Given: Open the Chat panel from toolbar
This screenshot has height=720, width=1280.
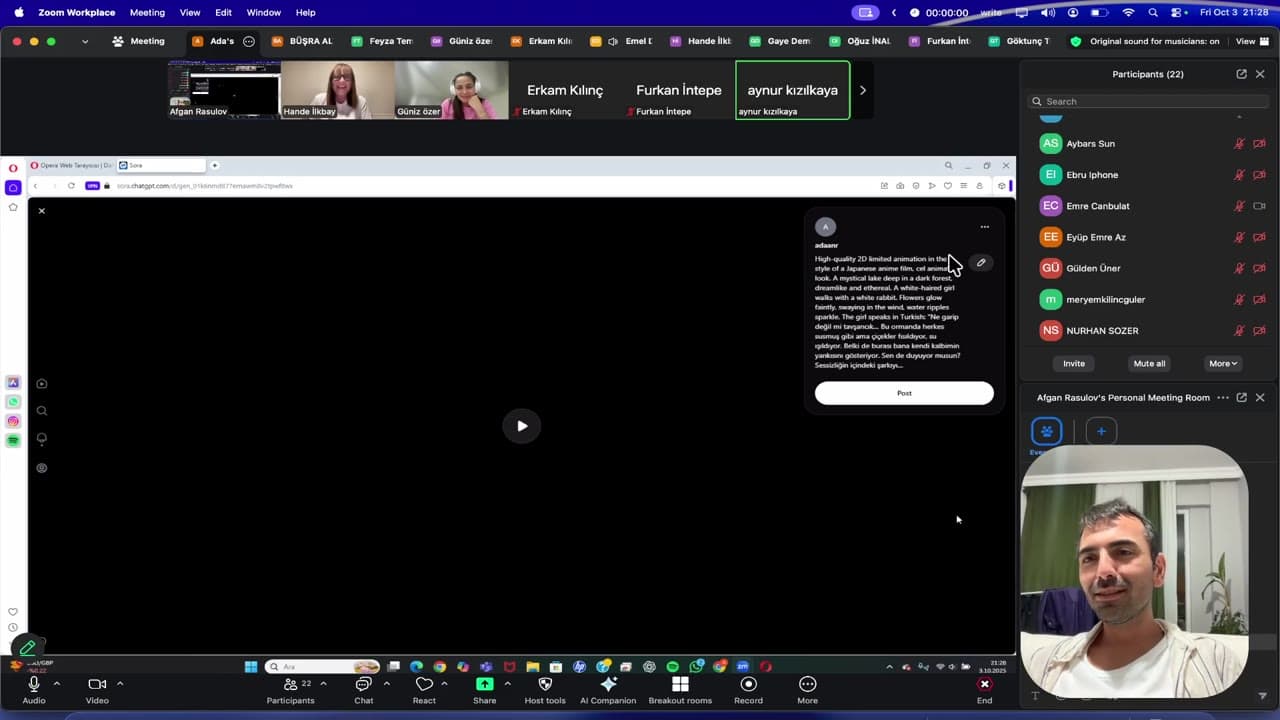Looking at the screenshot, I should point(363,689).
